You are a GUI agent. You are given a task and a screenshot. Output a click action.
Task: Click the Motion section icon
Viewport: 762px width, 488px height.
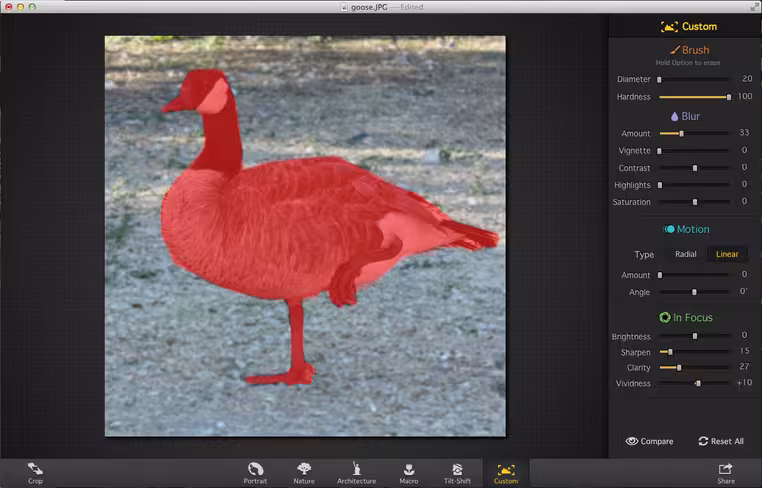[669, 229]
